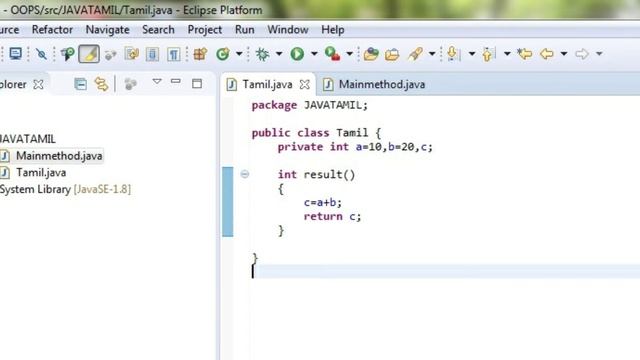Open the Window menu
640x360 pixels.
288,30
